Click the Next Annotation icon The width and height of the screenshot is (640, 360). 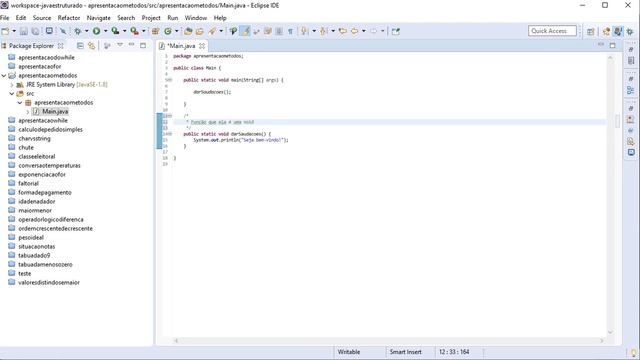pyautogui.click(x=304, y=31)
